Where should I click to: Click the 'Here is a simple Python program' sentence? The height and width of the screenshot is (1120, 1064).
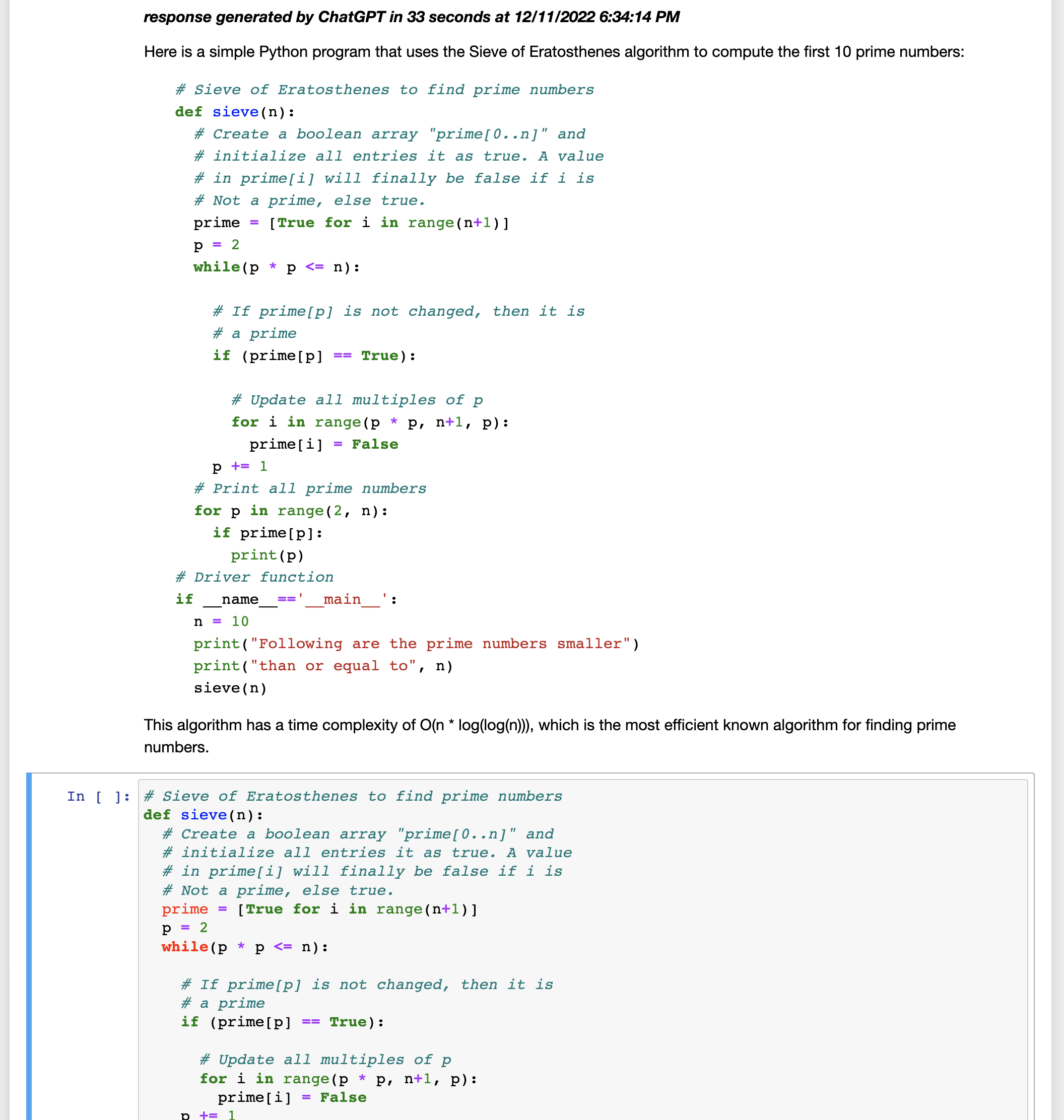pos(553,52)
